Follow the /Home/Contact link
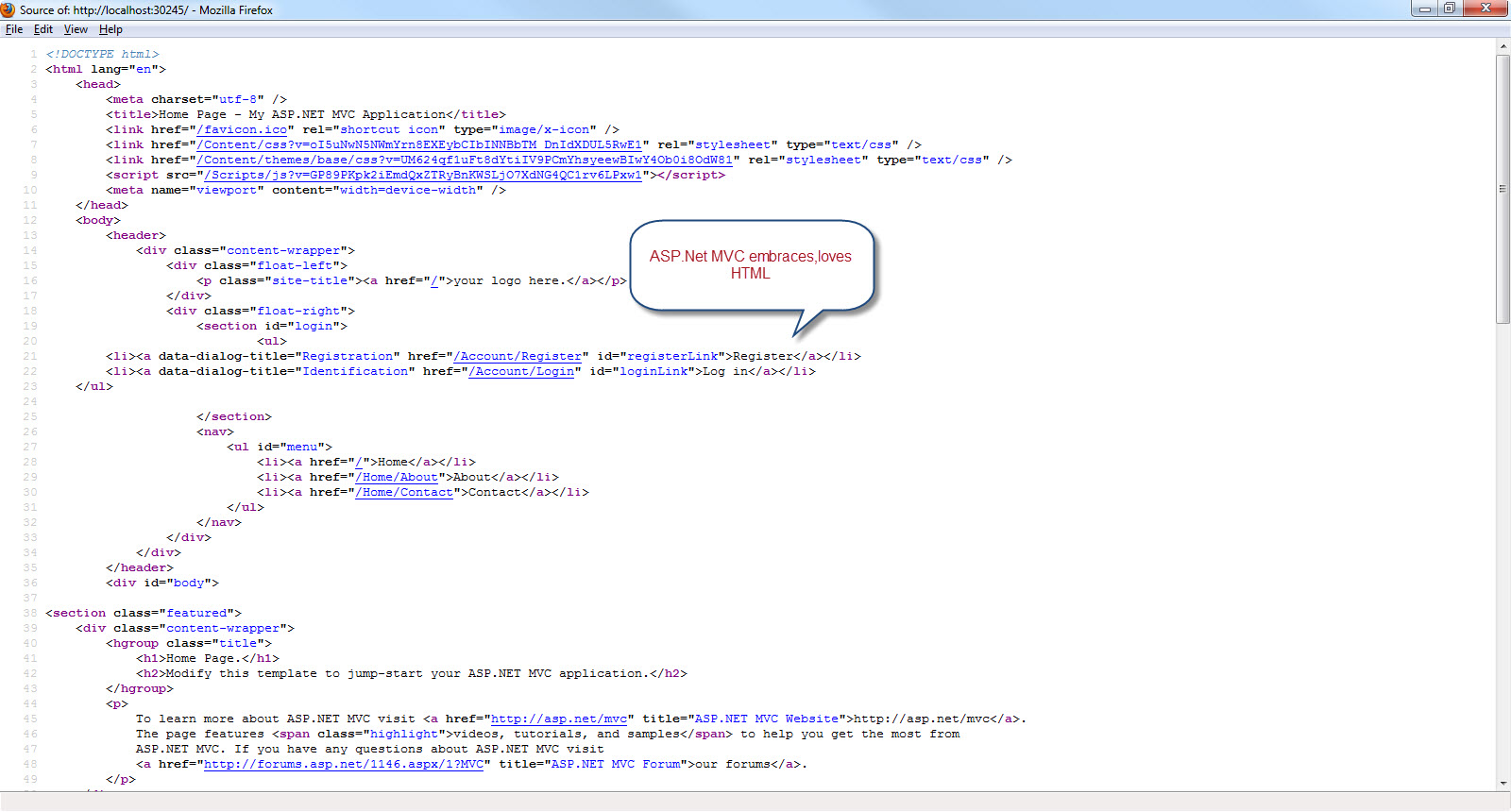1511x812 pixels. pyautogui.click(x=404, y=492)
